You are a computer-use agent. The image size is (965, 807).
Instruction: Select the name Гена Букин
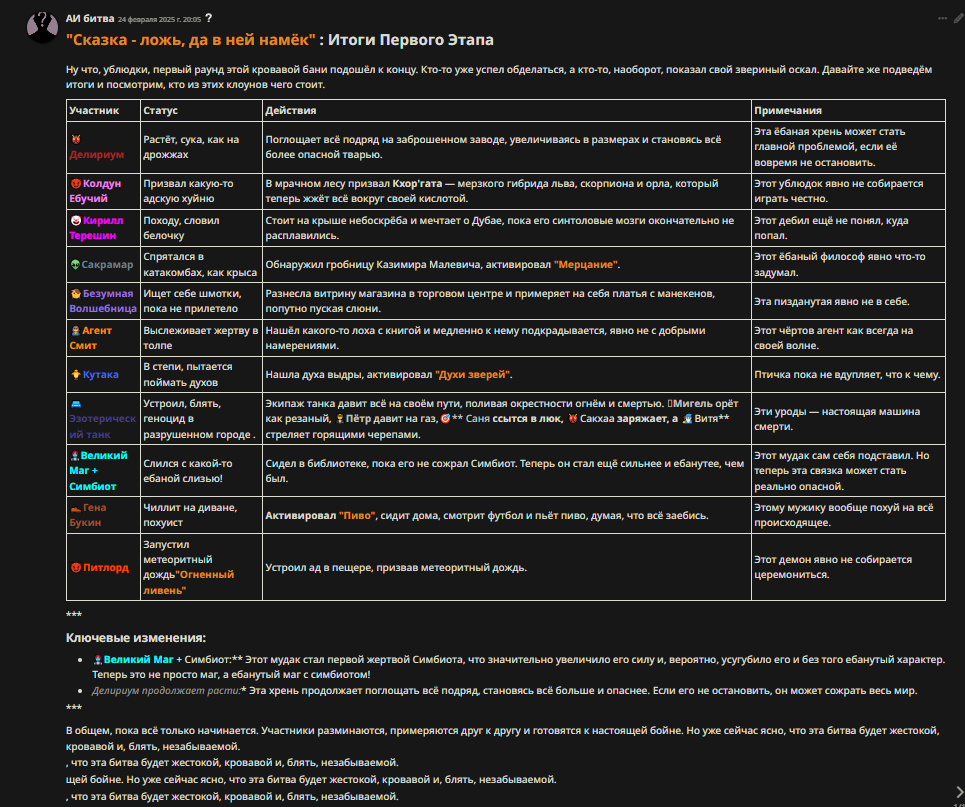pos(88,515)
